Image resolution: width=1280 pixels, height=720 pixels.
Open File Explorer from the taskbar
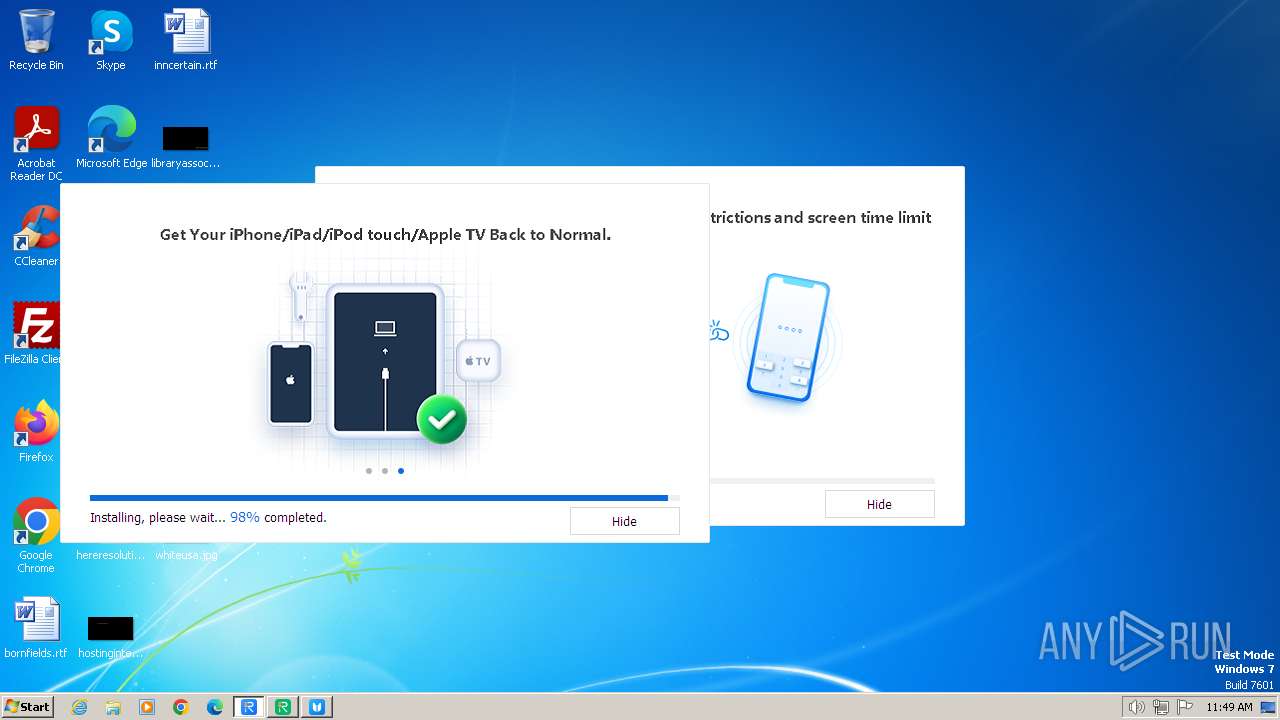coord(113,707)
